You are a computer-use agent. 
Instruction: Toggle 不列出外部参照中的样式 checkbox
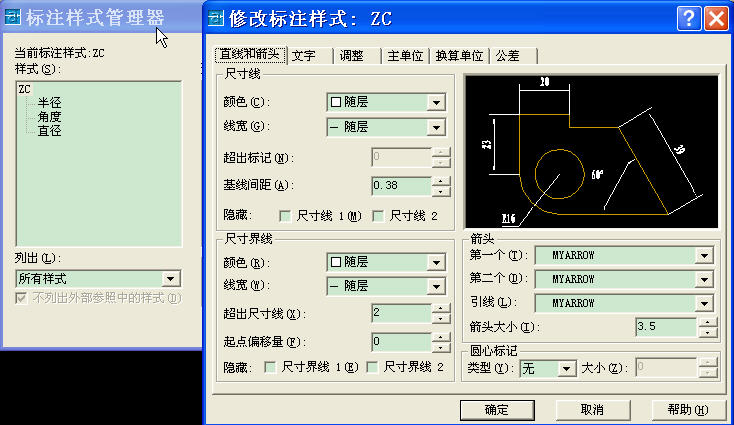[x=21, y=298]
